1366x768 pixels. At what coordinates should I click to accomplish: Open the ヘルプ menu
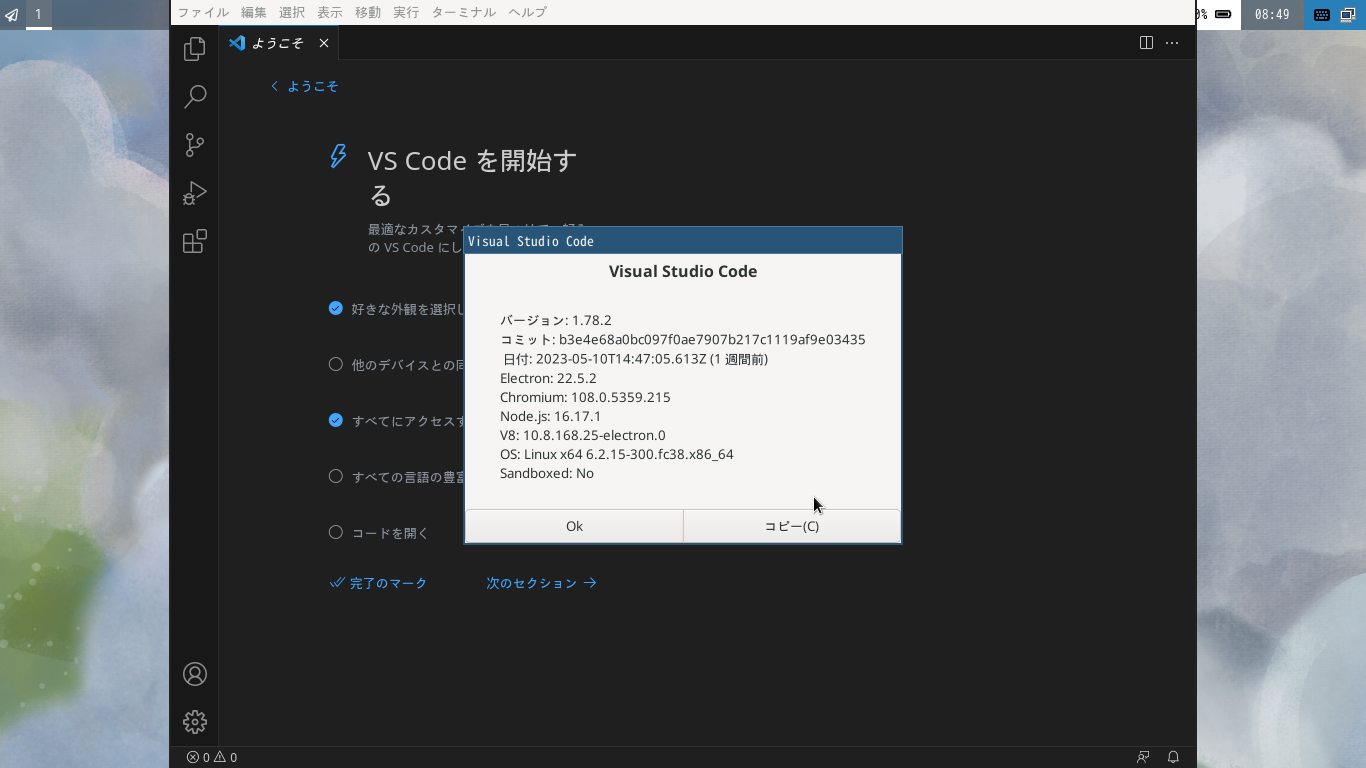(x=527, y=12)
